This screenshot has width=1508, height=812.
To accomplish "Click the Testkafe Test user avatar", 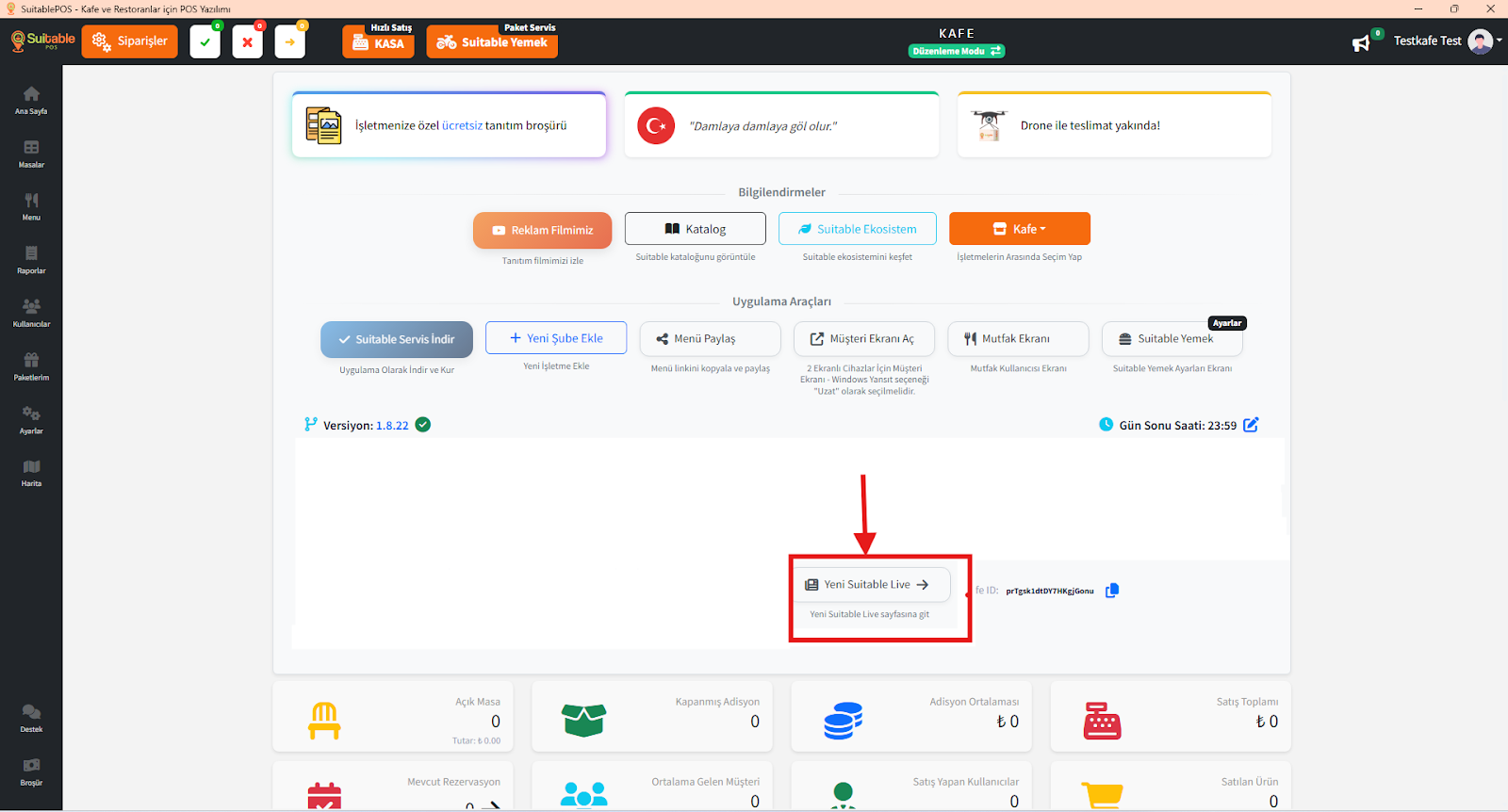I will pyautogui.click(x=1480, y=41).
